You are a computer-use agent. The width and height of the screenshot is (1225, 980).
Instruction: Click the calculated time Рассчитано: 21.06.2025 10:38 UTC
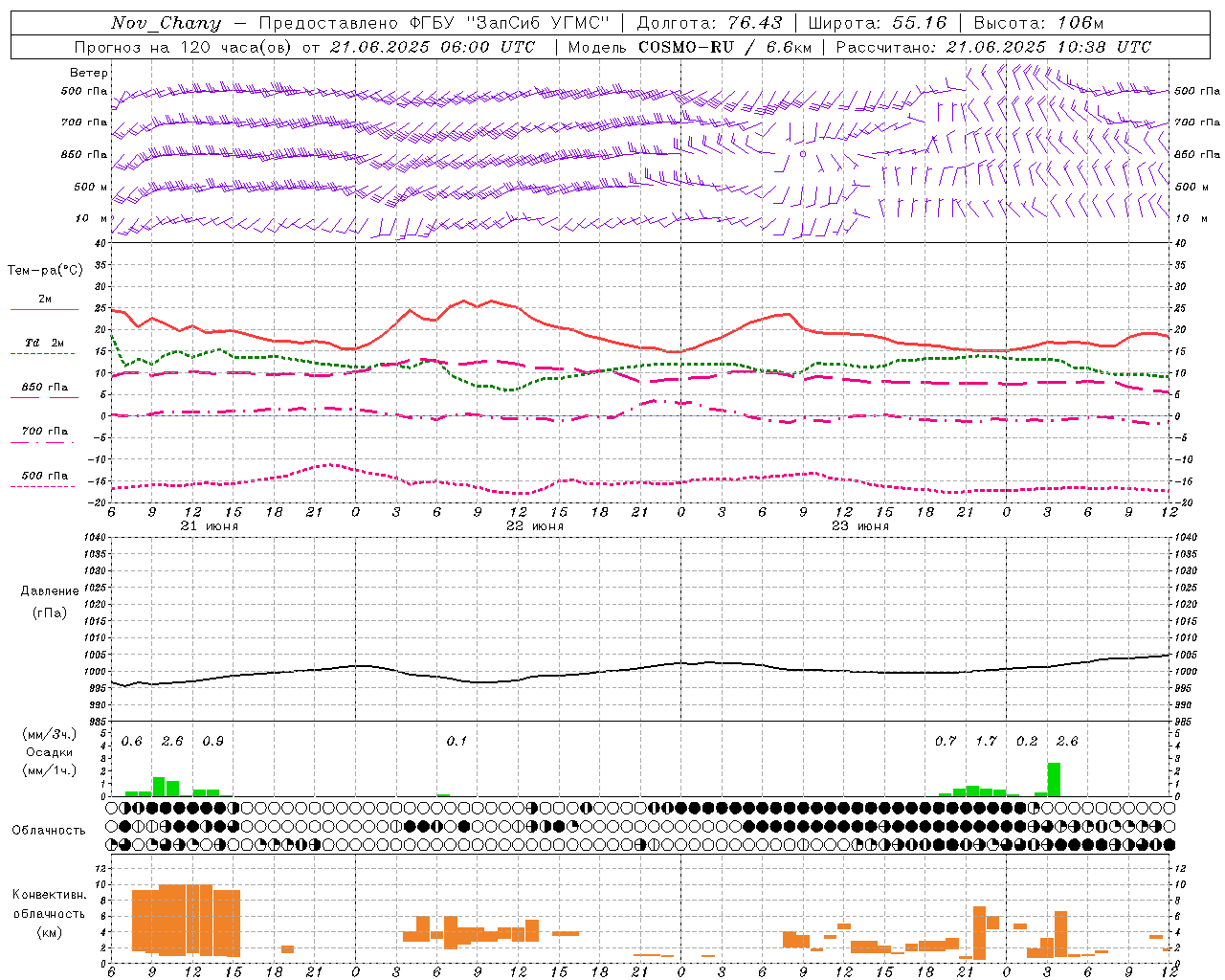point(993,47)
